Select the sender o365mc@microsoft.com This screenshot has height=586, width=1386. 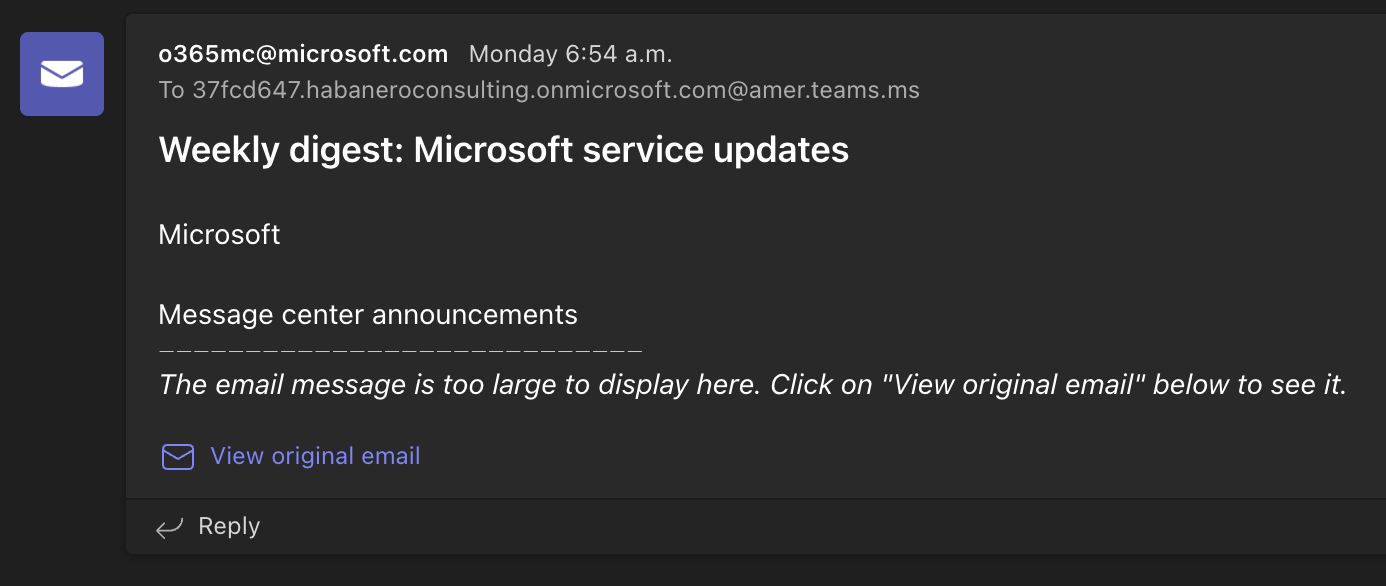pos(303,54)
